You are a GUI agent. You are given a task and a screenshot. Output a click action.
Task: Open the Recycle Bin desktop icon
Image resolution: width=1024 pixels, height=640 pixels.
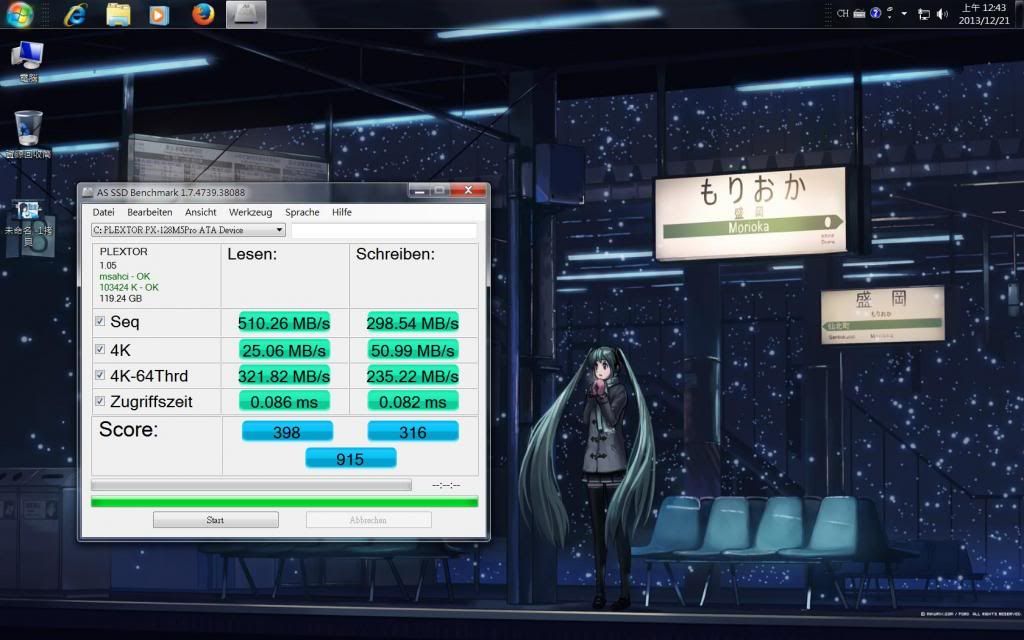[28, 134]
